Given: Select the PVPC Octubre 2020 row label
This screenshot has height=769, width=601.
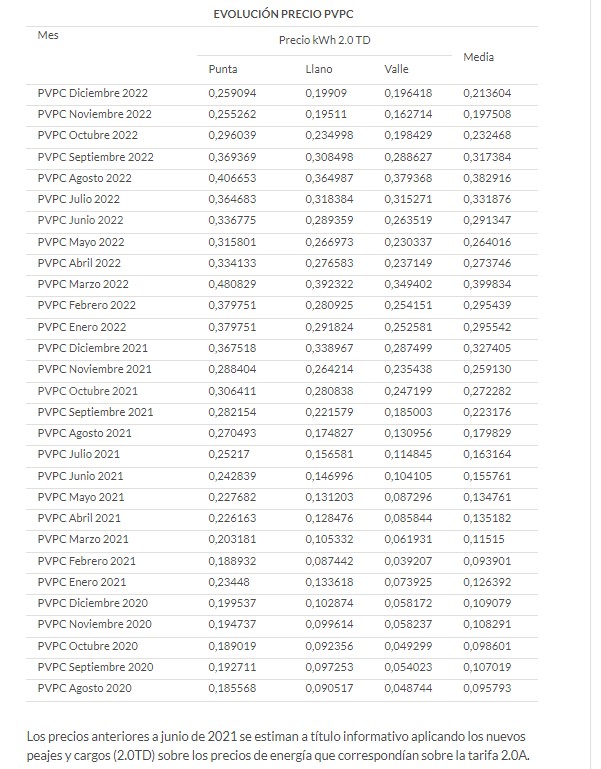Looking at the screenshot, I should tap(87, 646).
